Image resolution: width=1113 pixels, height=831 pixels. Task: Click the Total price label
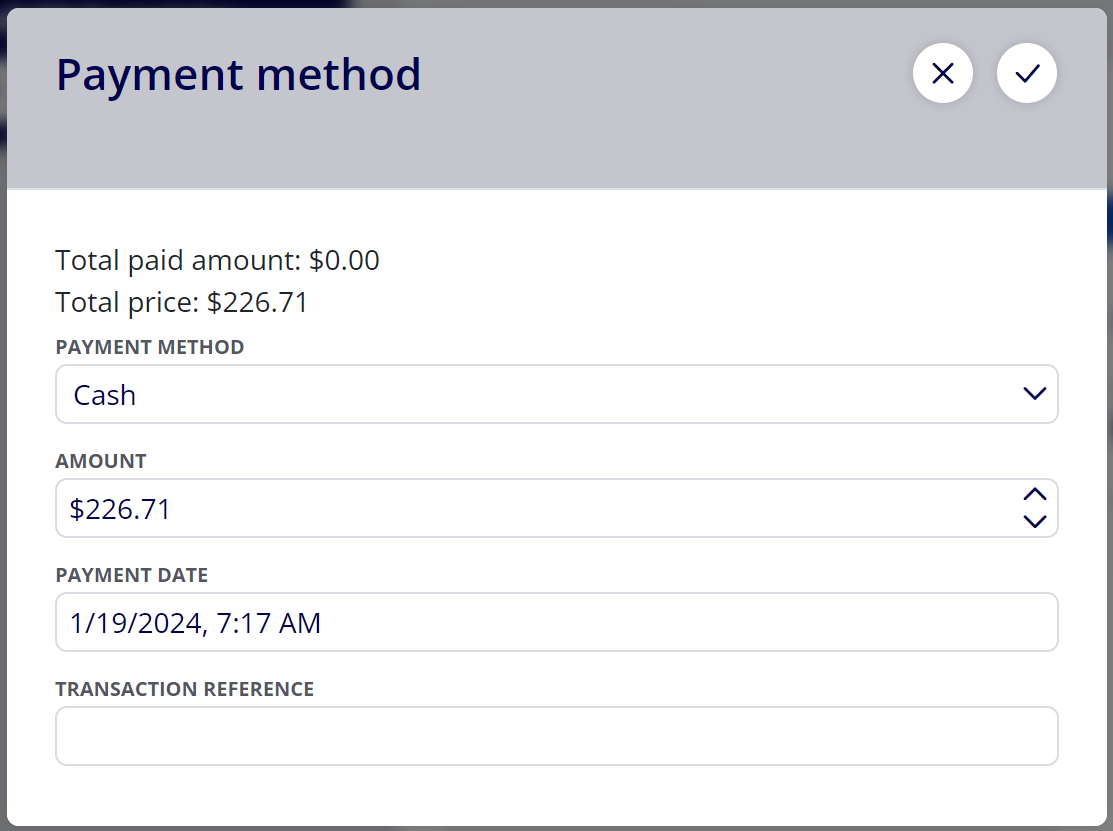[127, 302]
